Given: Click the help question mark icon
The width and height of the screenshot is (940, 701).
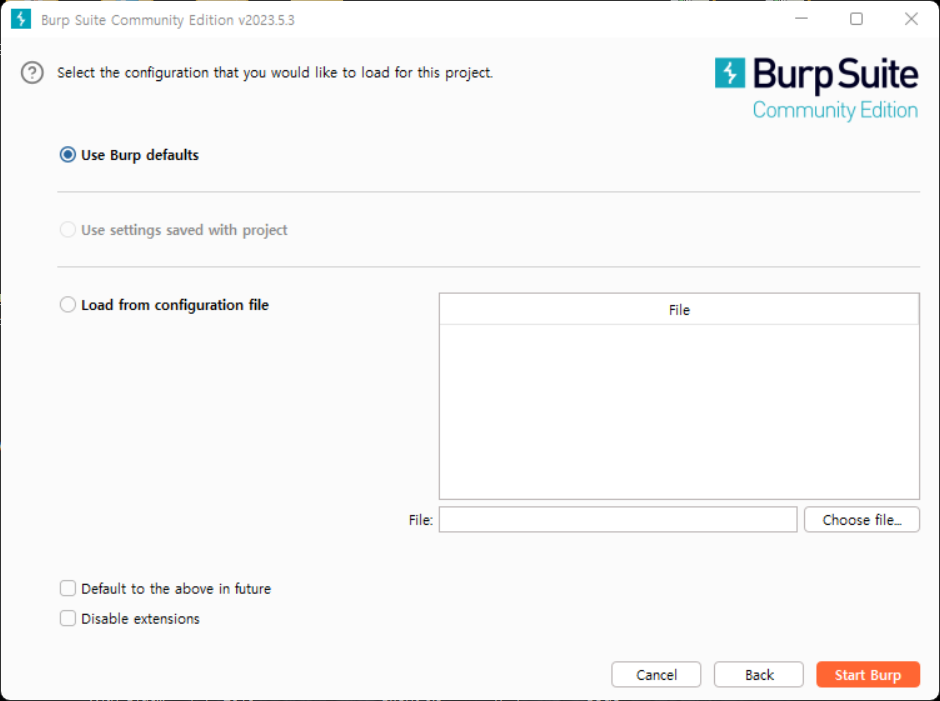Looking at the screenshot, I should (33, 73).
